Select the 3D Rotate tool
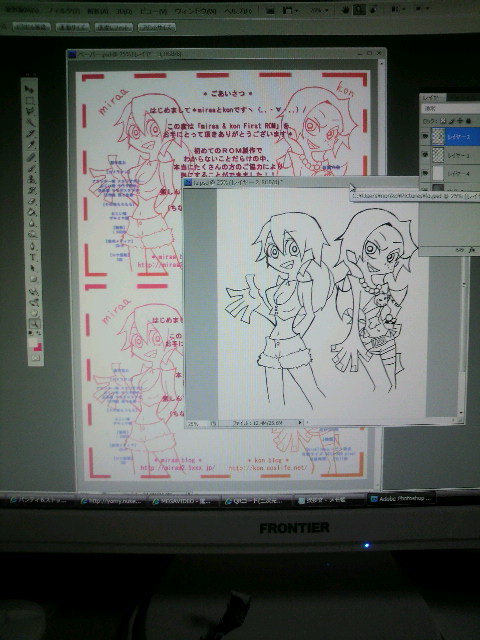Screen dimensions: 480x640 coord(33,292)
